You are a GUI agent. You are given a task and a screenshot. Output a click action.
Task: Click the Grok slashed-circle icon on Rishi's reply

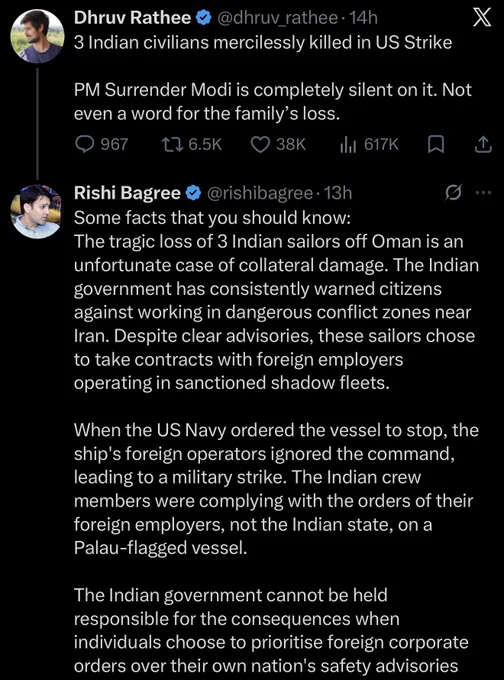[453, 193]
